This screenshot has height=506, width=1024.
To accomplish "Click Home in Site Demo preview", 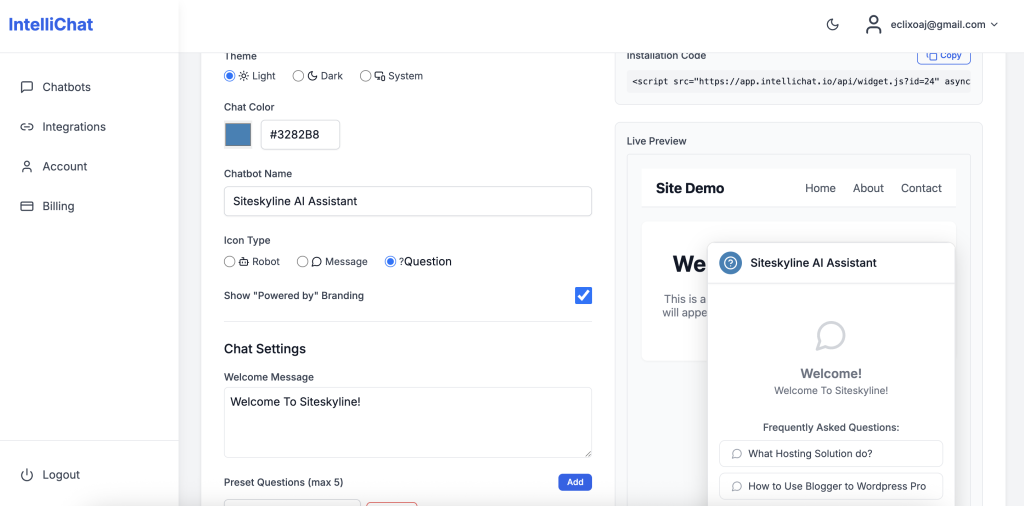I will [x=820, y=188].
